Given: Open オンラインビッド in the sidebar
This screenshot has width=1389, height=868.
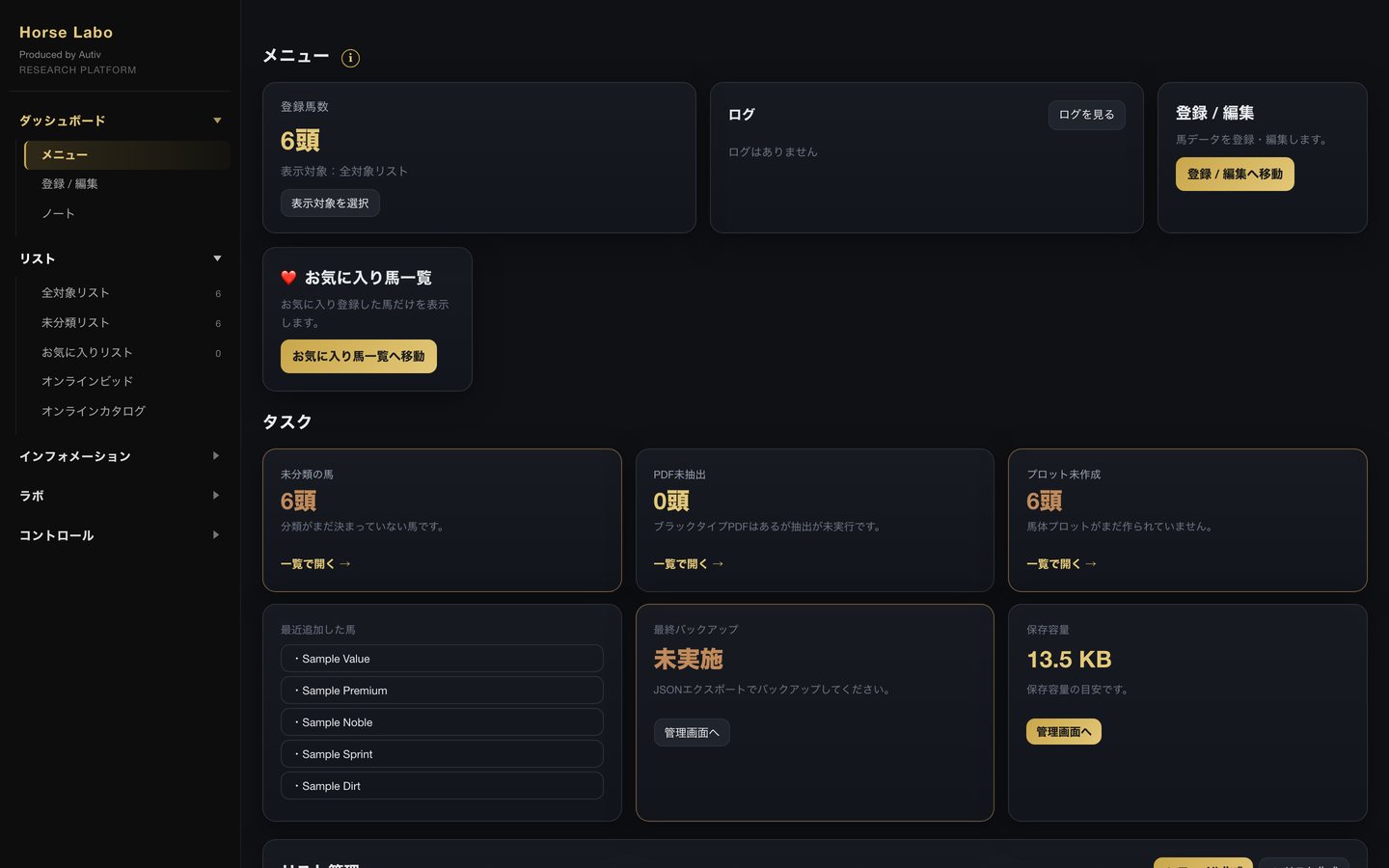Looking at the screenshot, I should (x=127, y=382).
